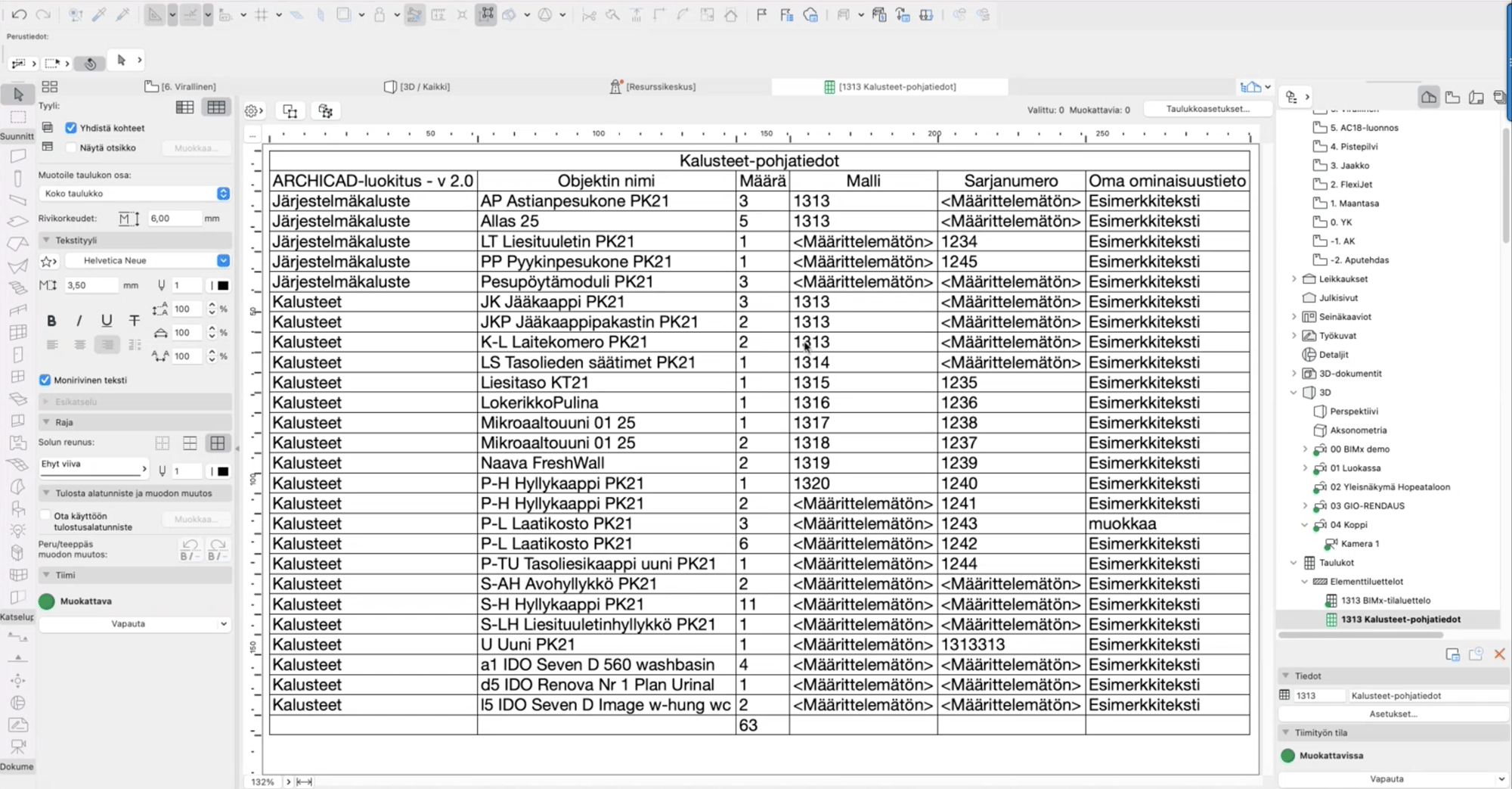Screen dimensions: 1512x789
Task: Open the tab overview grid icon
Action: [x=50, y=87]
